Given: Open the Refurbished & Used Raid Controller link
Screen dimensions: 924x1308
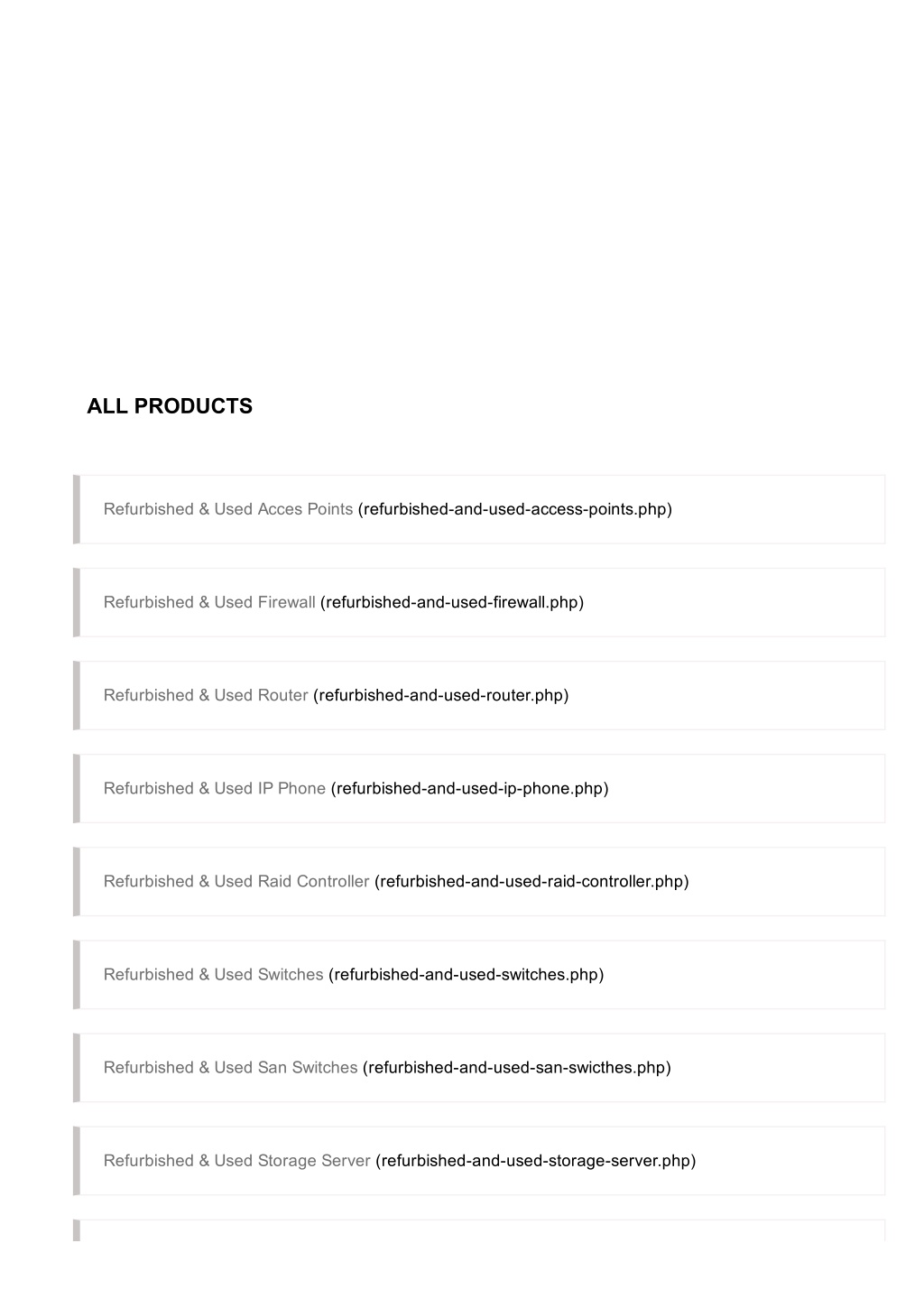Looking at the screenshot, I should click(236, 881).
